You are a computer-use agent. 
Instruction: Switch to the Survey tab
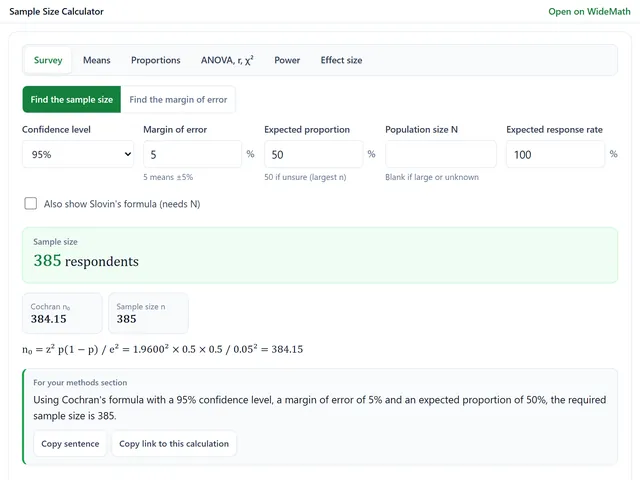coord(48,60)
